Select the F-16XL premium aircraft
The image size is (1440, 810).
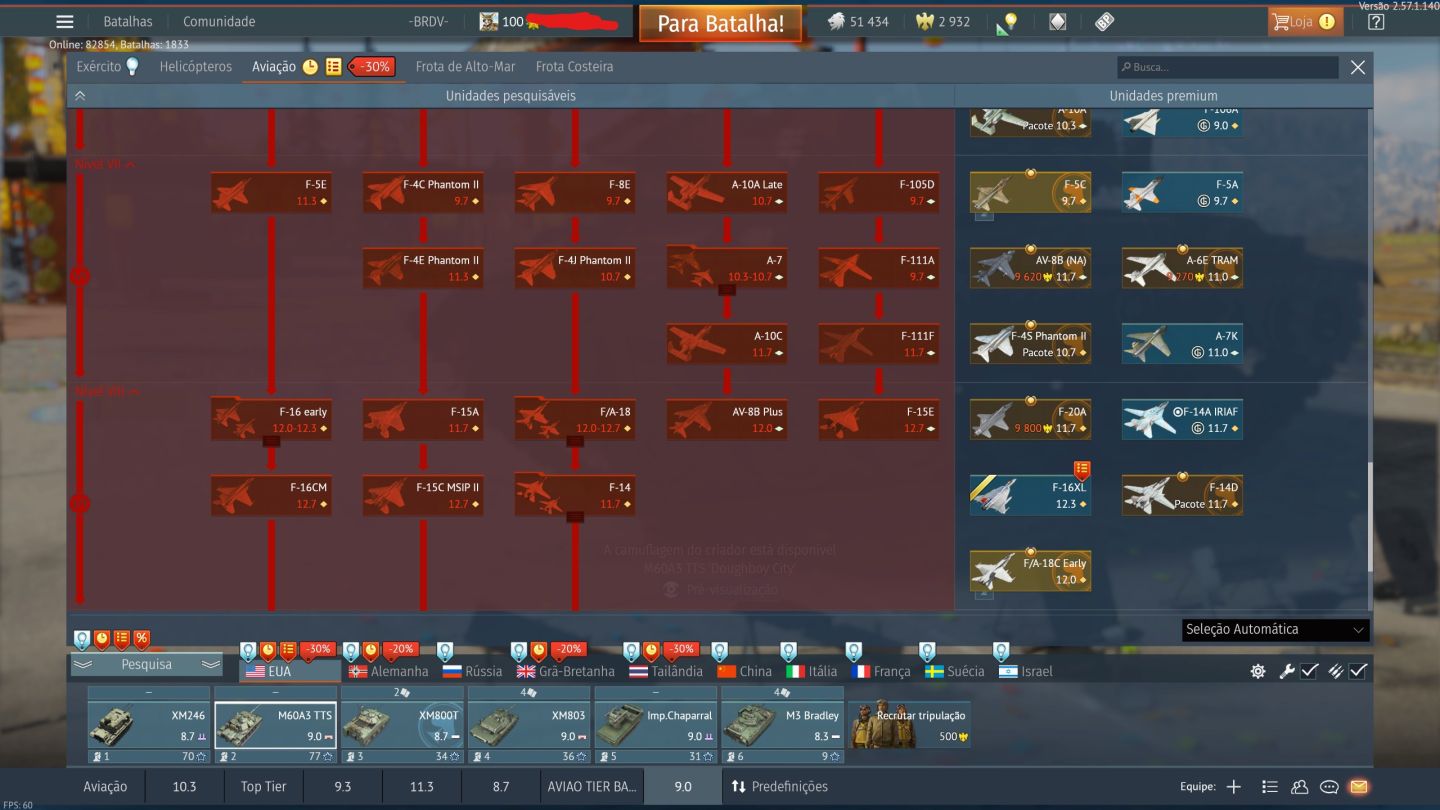[1030, 496]
